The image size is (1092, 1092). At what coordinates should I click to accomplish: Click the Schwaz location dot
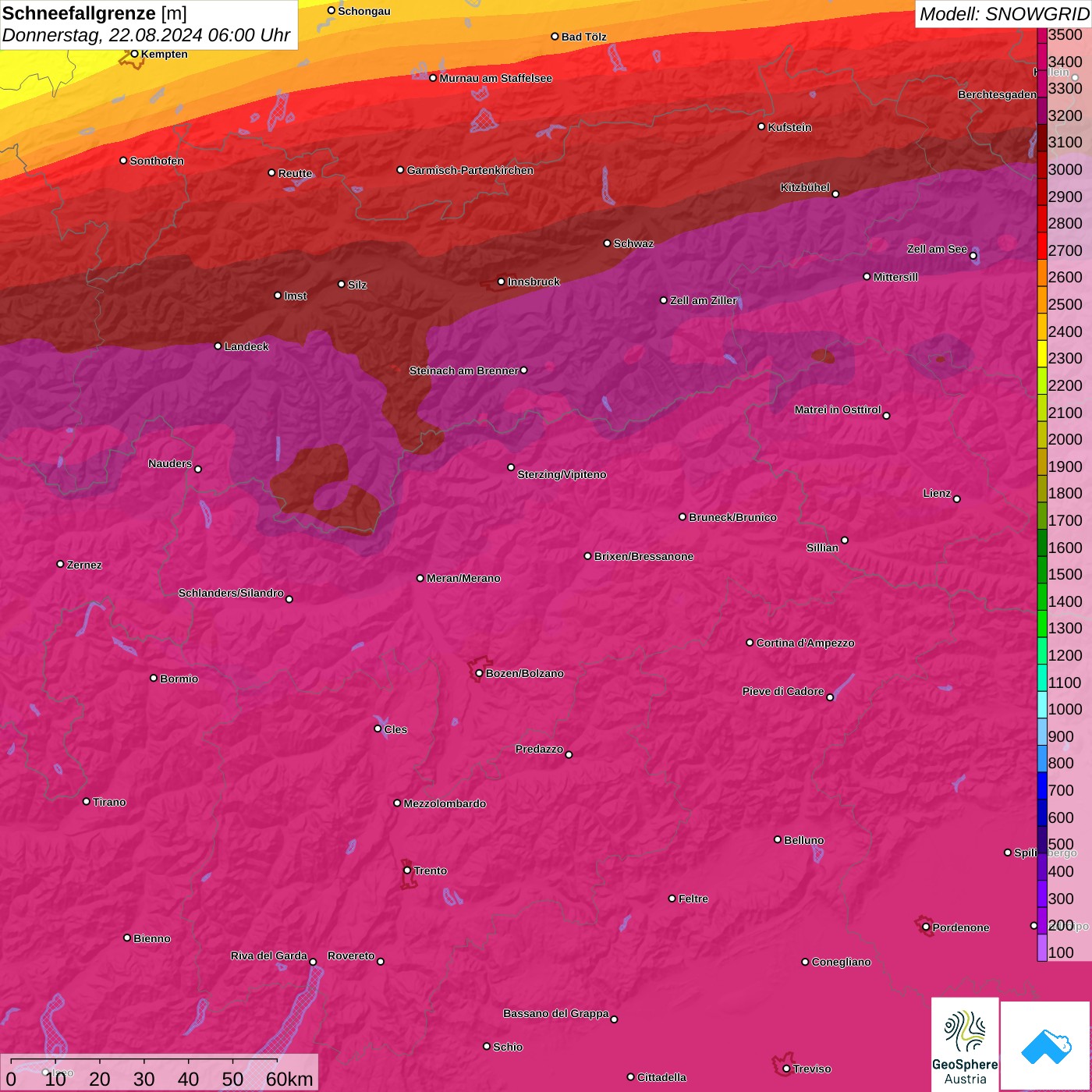click(608, 243)
